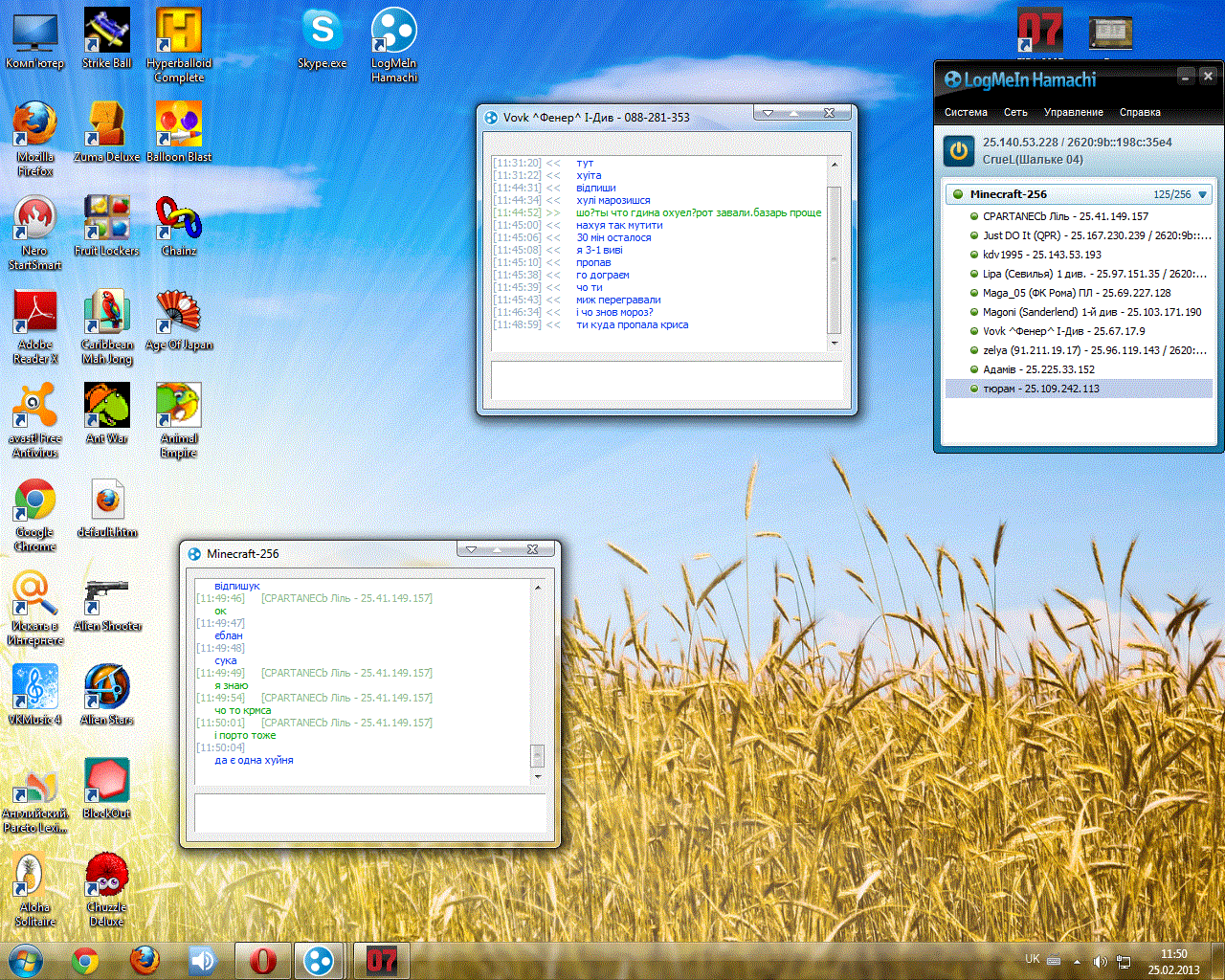Select the Искать в Интернете desktop icon
This screenshot has height=980, width=1225.
click(35, 609)
